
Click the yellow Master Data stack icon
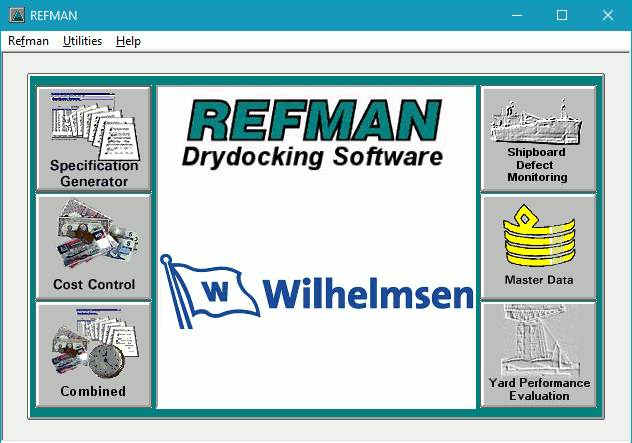coord(537,236)
